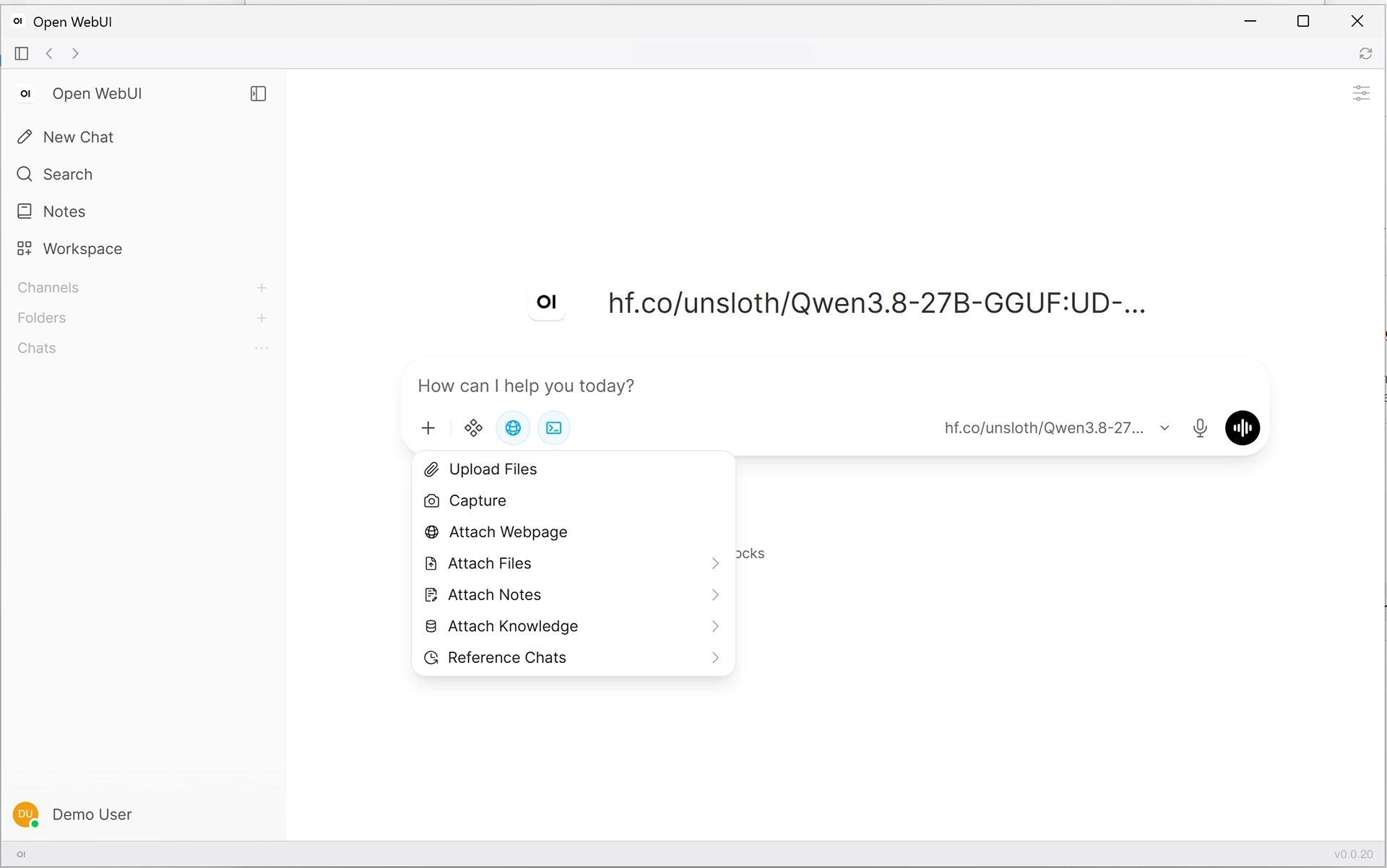
Task: Collapse the Folders section label
Action: [41, 318]
